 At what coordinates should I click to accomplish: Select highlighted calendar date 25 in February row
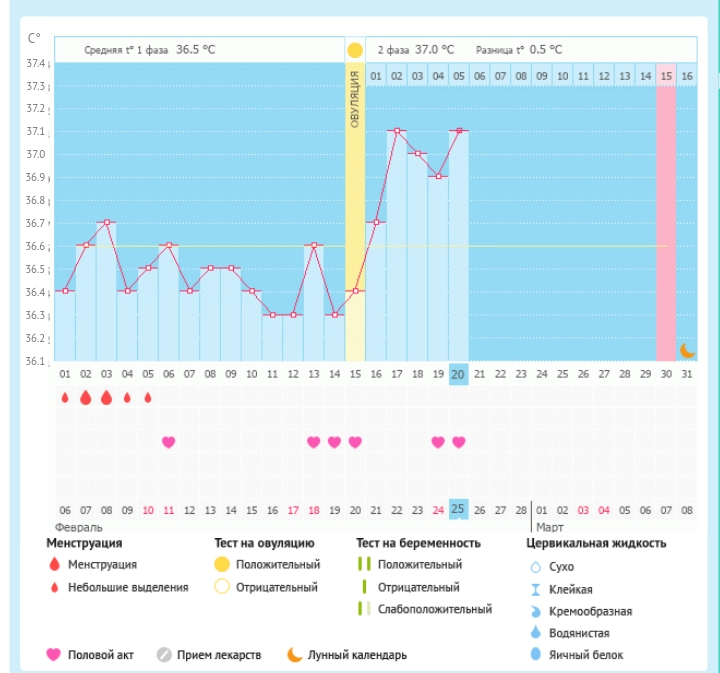point(459,509)
